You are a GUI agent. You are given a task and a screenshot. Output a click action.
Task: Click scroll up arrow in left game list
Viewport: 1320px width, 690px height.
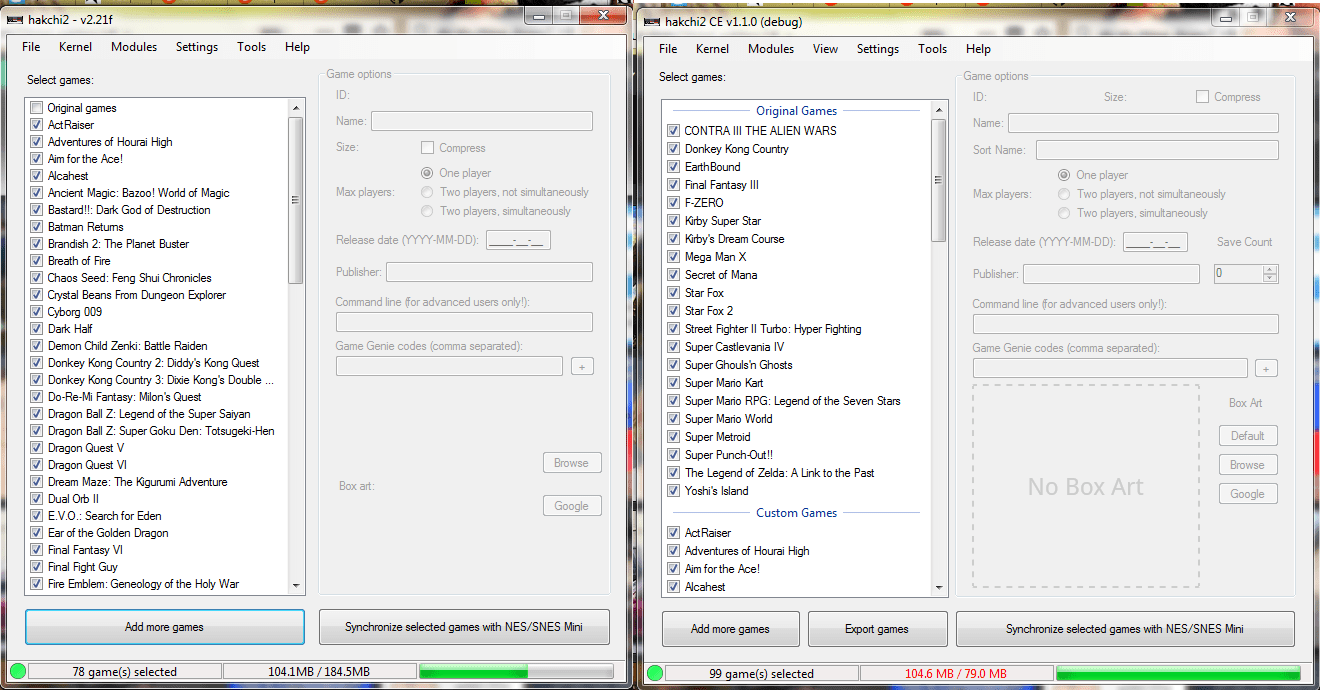[296, 108]
